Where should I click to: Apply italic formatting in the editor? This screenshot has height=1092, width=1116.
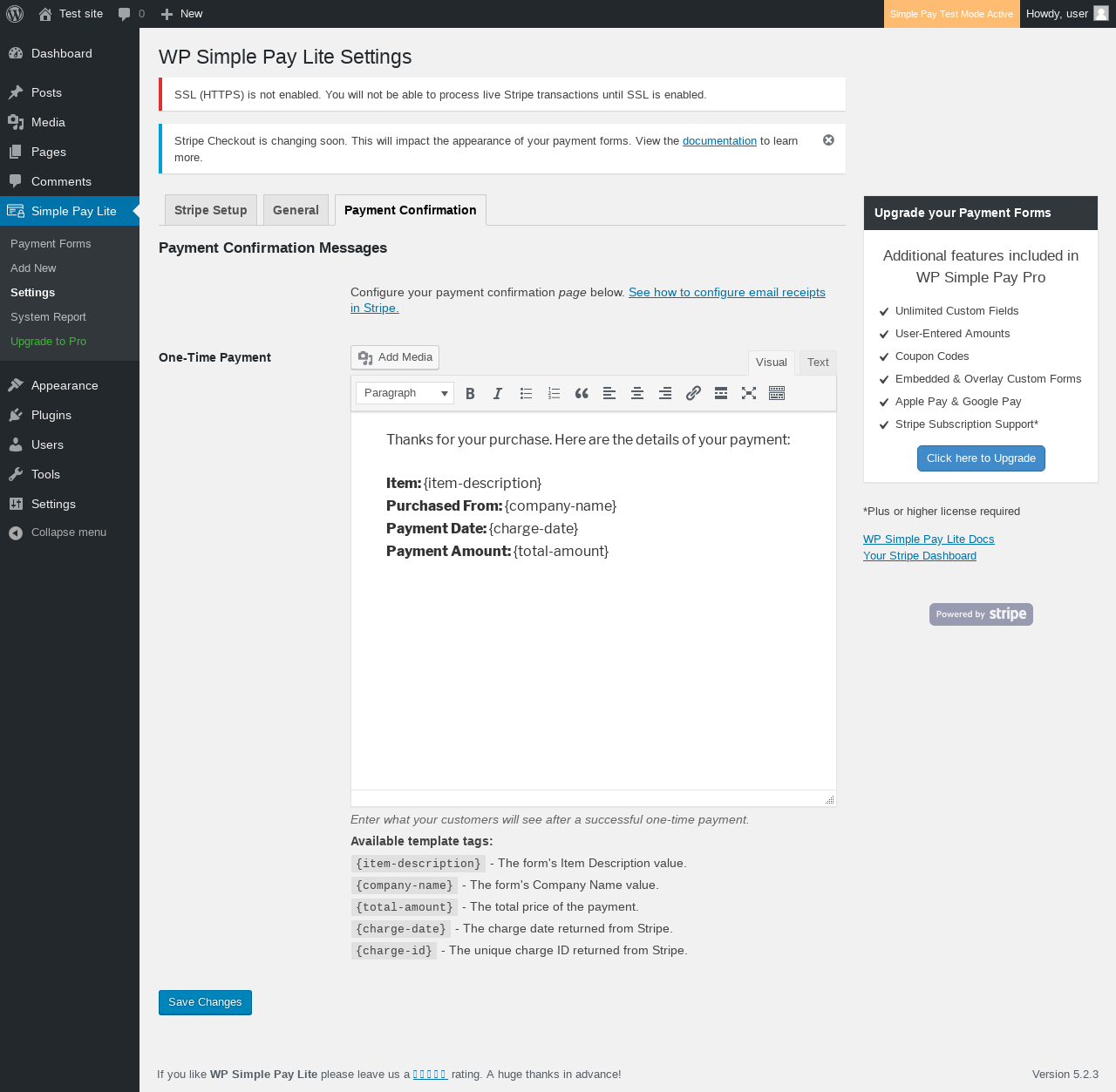coord(498,393)
